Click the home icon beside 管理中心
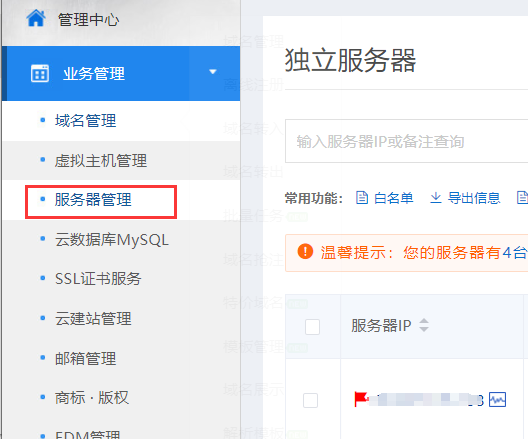This screenshot has width=528, height=439. [36, 18]
